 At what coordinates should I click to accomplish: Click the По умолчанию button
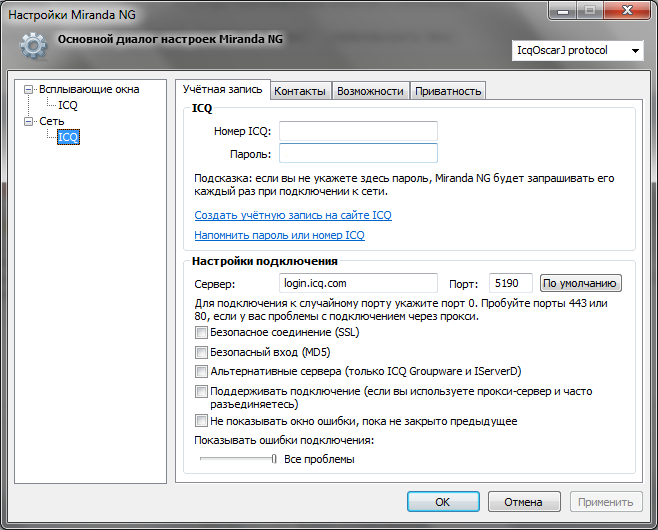tap(580, 283)
